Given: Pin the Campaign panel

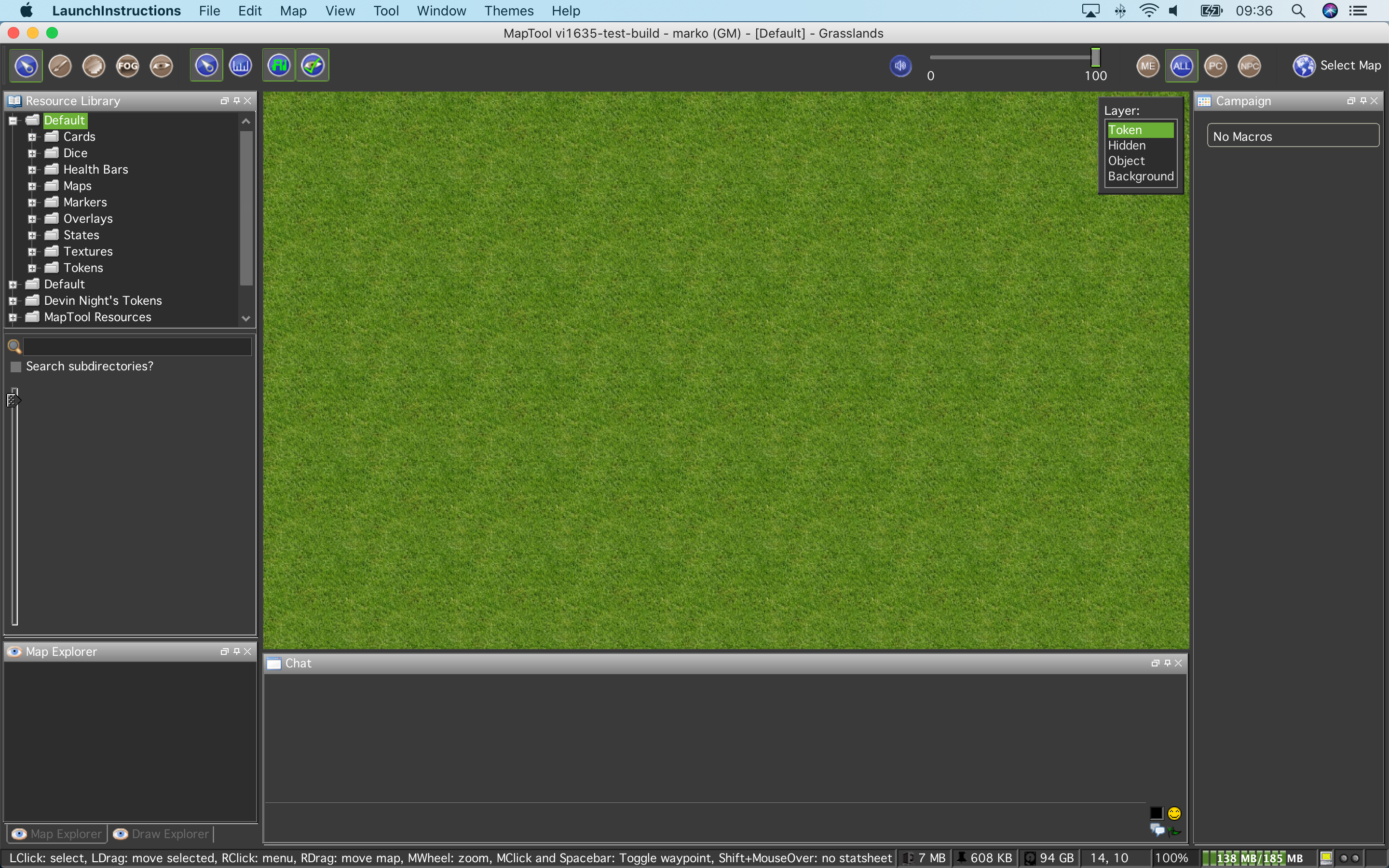Looking at the screenshot, I should click(x=1363, y=101).
